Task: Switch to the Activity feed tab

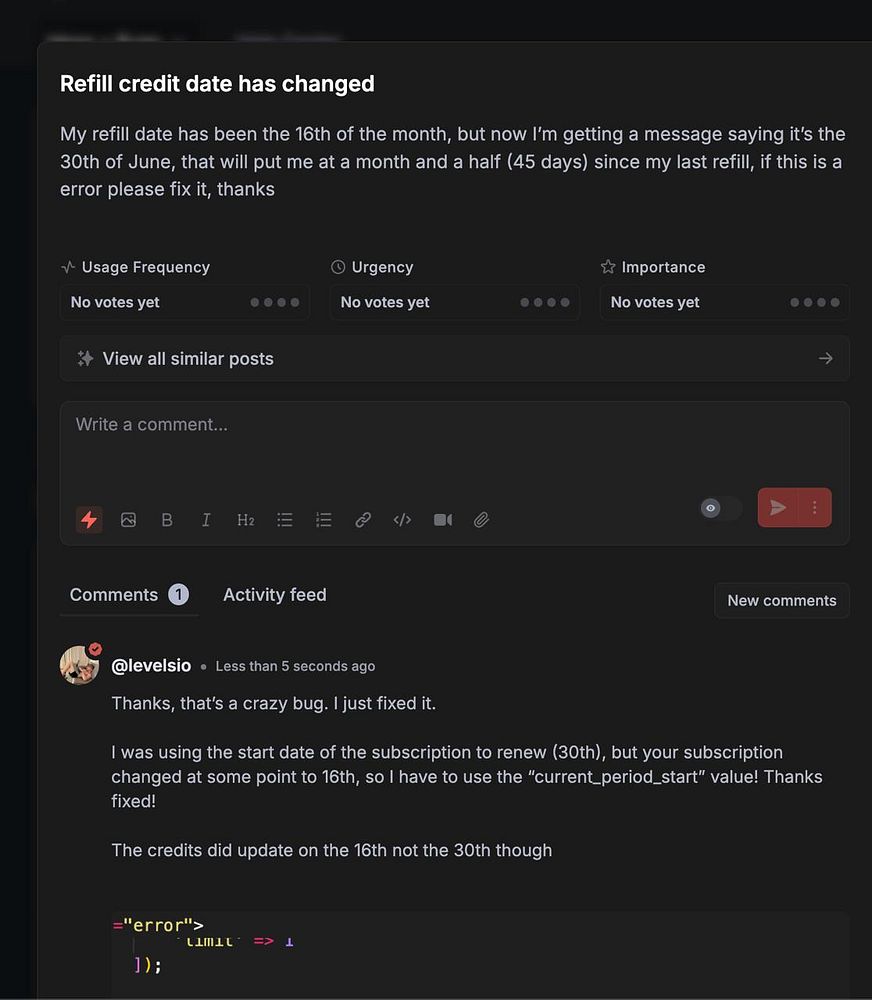Action: 274,595
